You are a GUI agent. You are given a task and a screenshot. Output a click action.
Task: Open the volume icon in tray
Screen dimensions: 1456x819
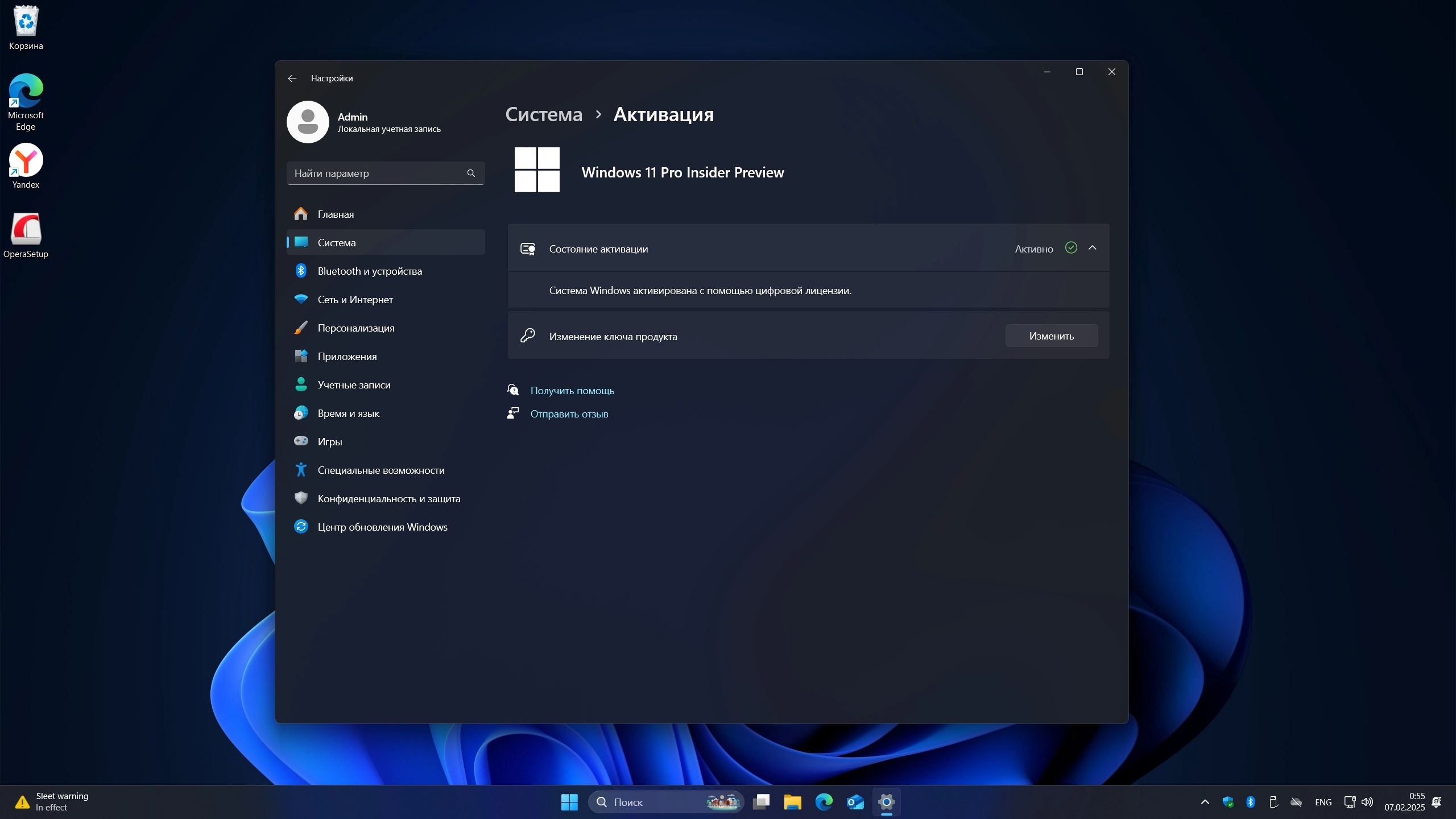(1367, 802)
